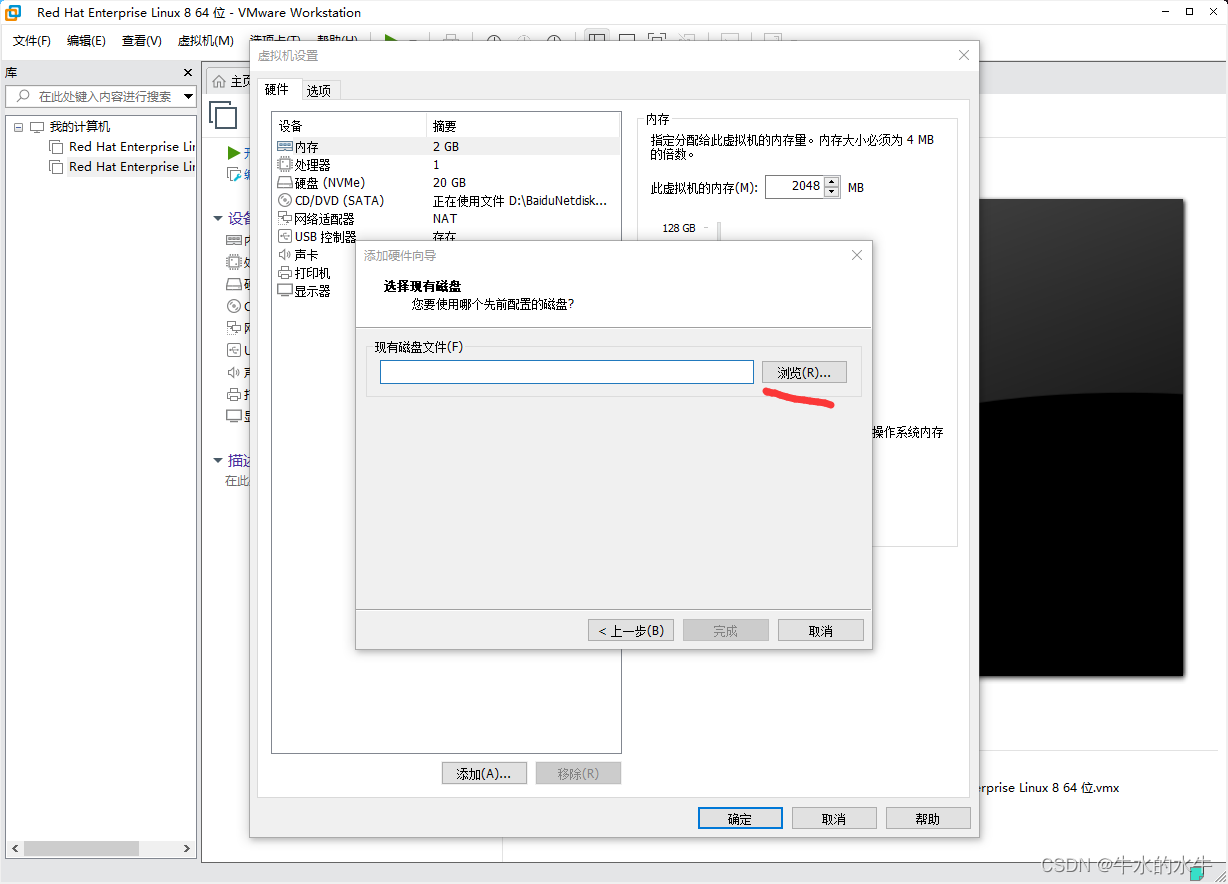Confirm settings with the 确定 button
Screen dimensions: 1228x884
click(x=740, y=818)
